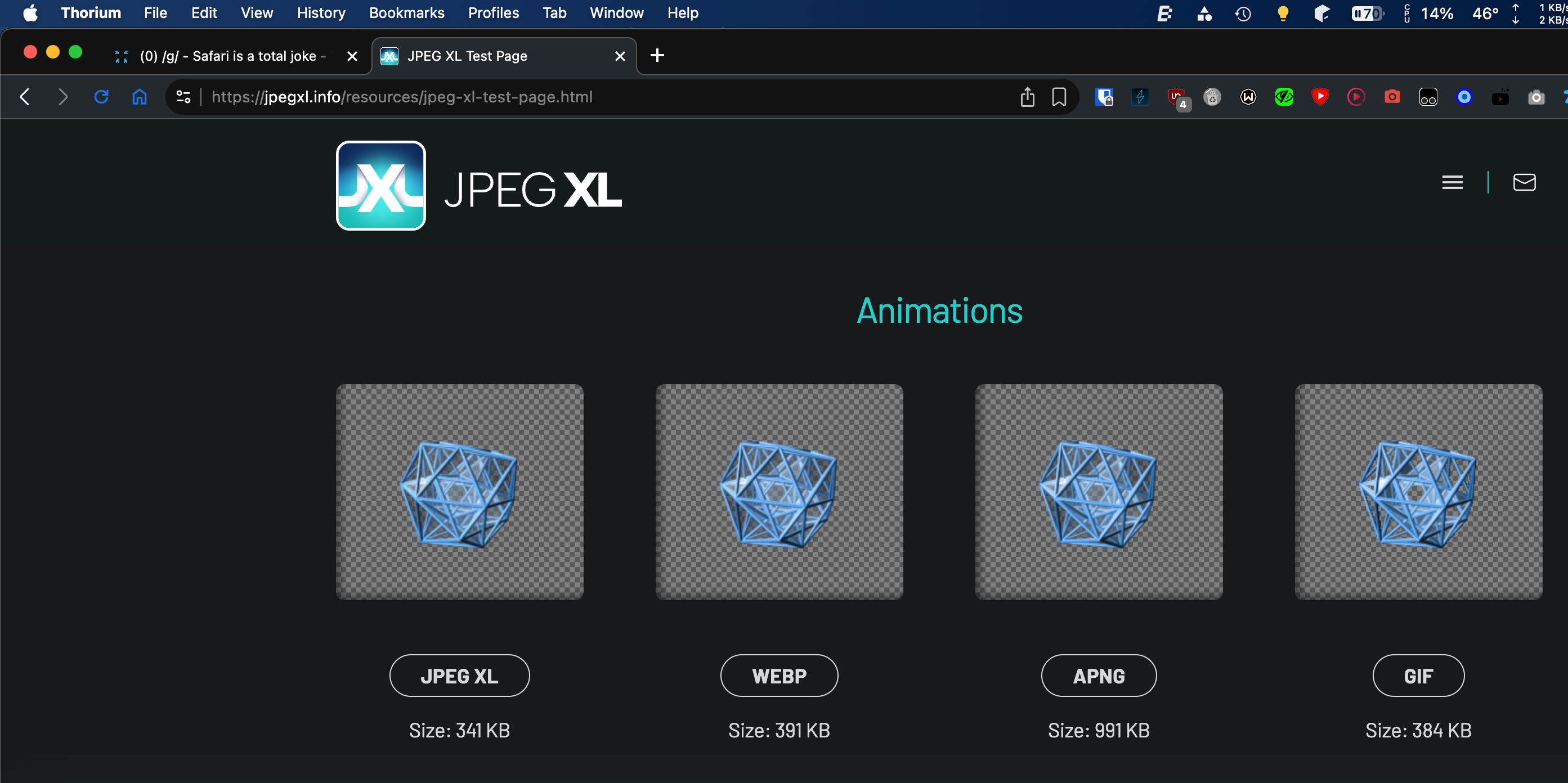Click the WEBP format button
1568x783 pixels.
point(779,676)
